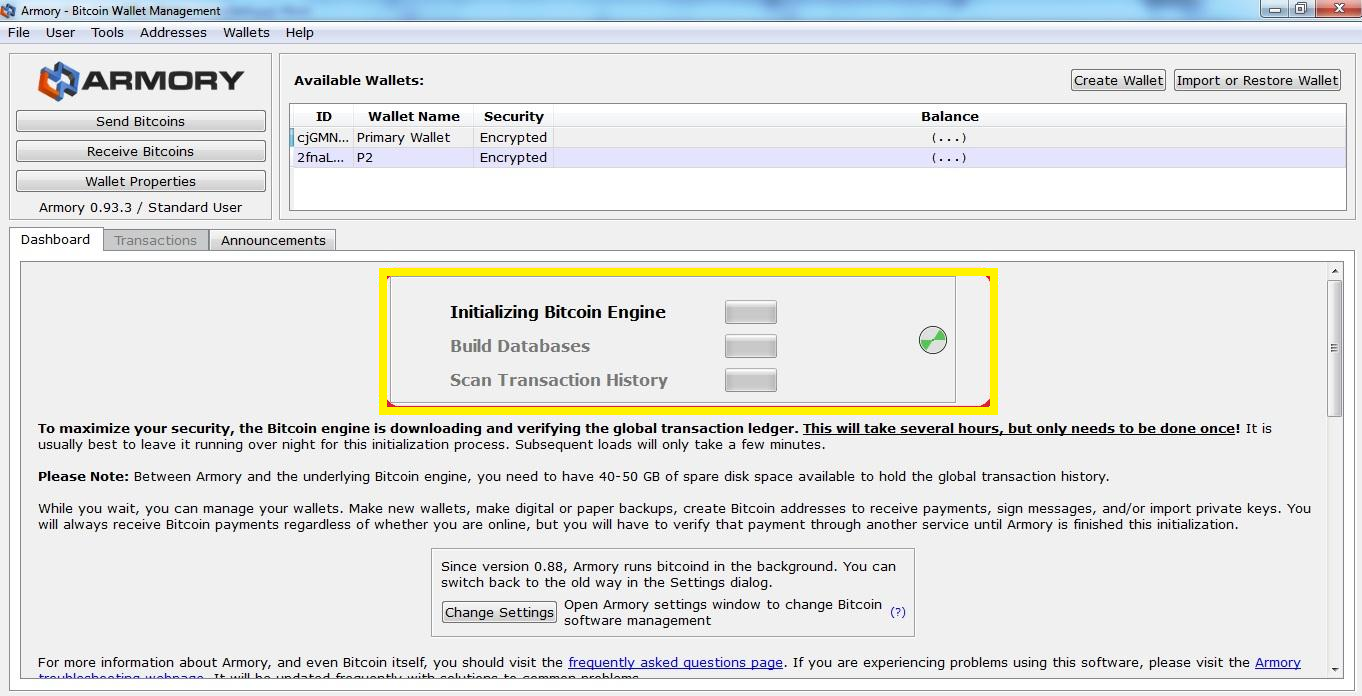Image resolution: width=1362 pixels, height=696 pixels.
Task: Click Import or Restore Wallet
Action: (1257, 80)
